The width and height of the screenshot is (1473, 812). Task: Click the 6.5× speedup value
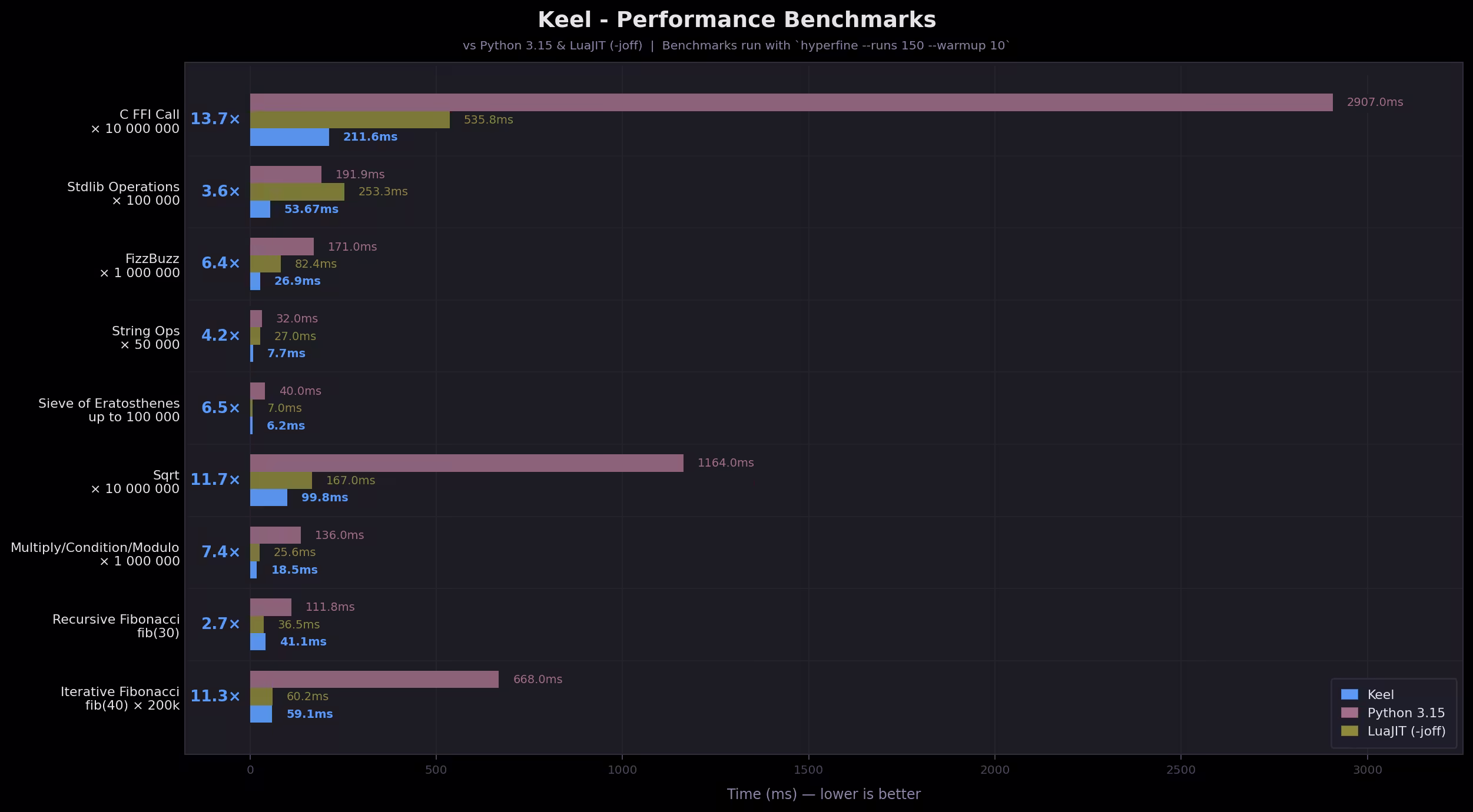point(221,408)
